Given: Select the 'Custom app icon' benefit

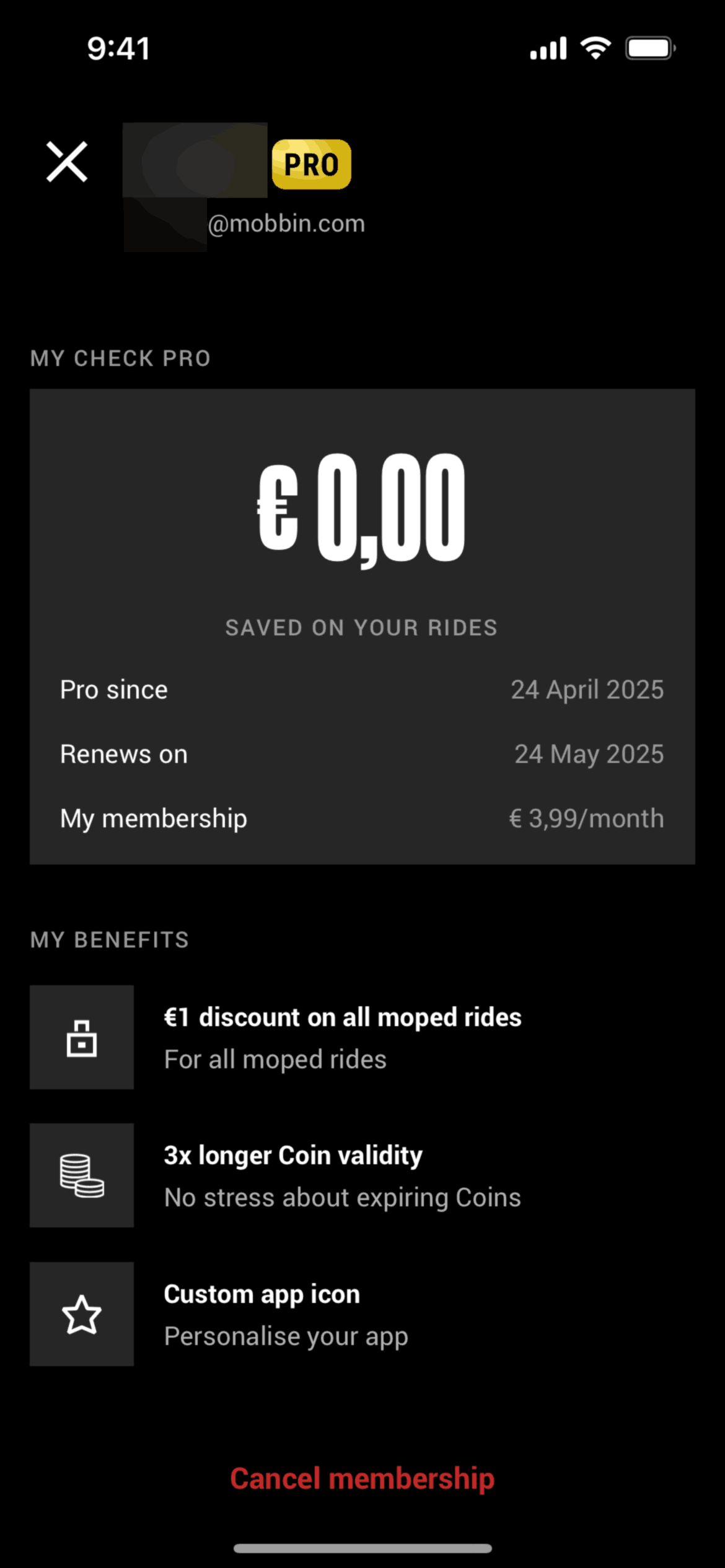Looking at the screenshot, I should [261, 1294].
